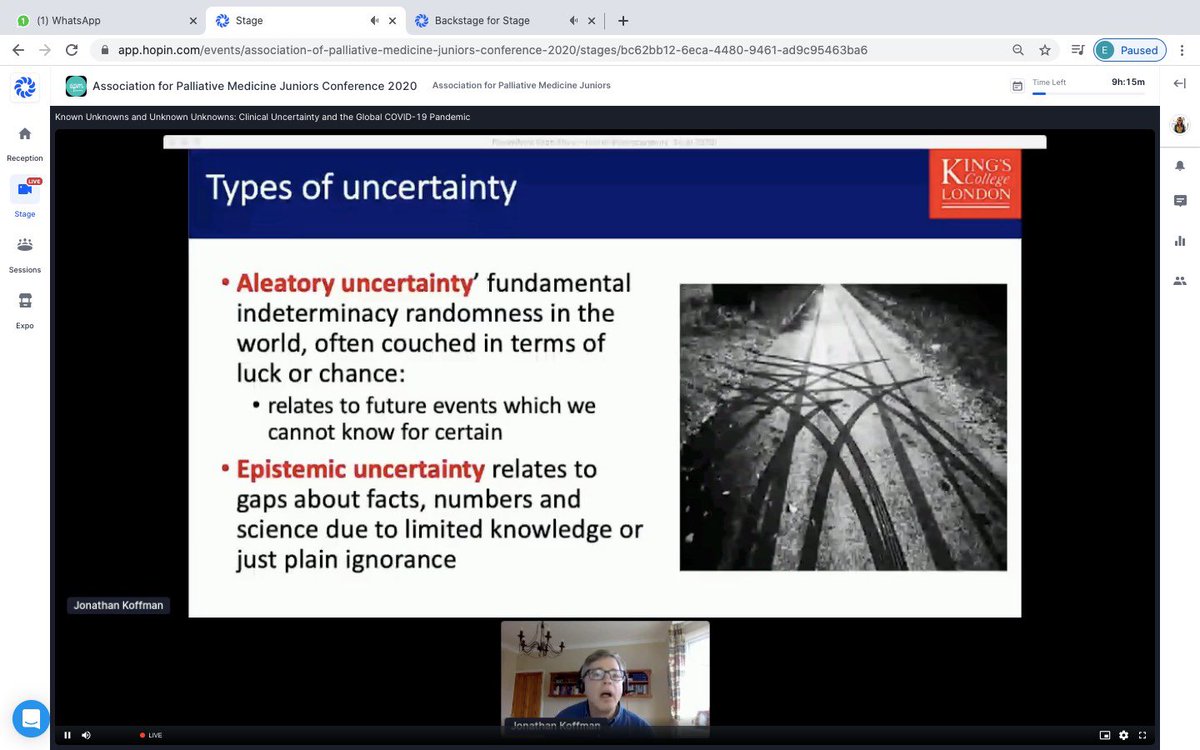Open the video player settings gear

pyautogui.click(x=1124, y=735)
